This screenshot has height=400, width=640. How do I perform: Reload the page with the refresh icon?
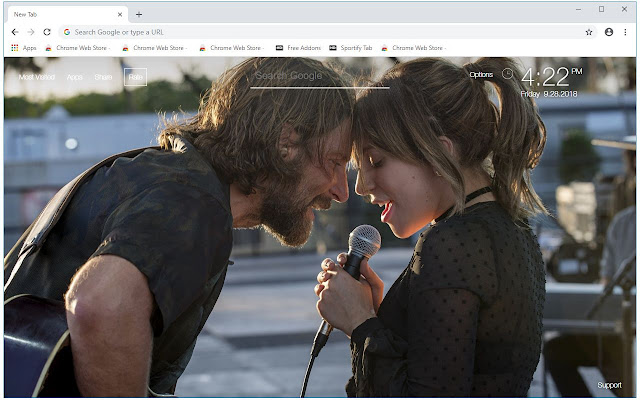[47, 32]
